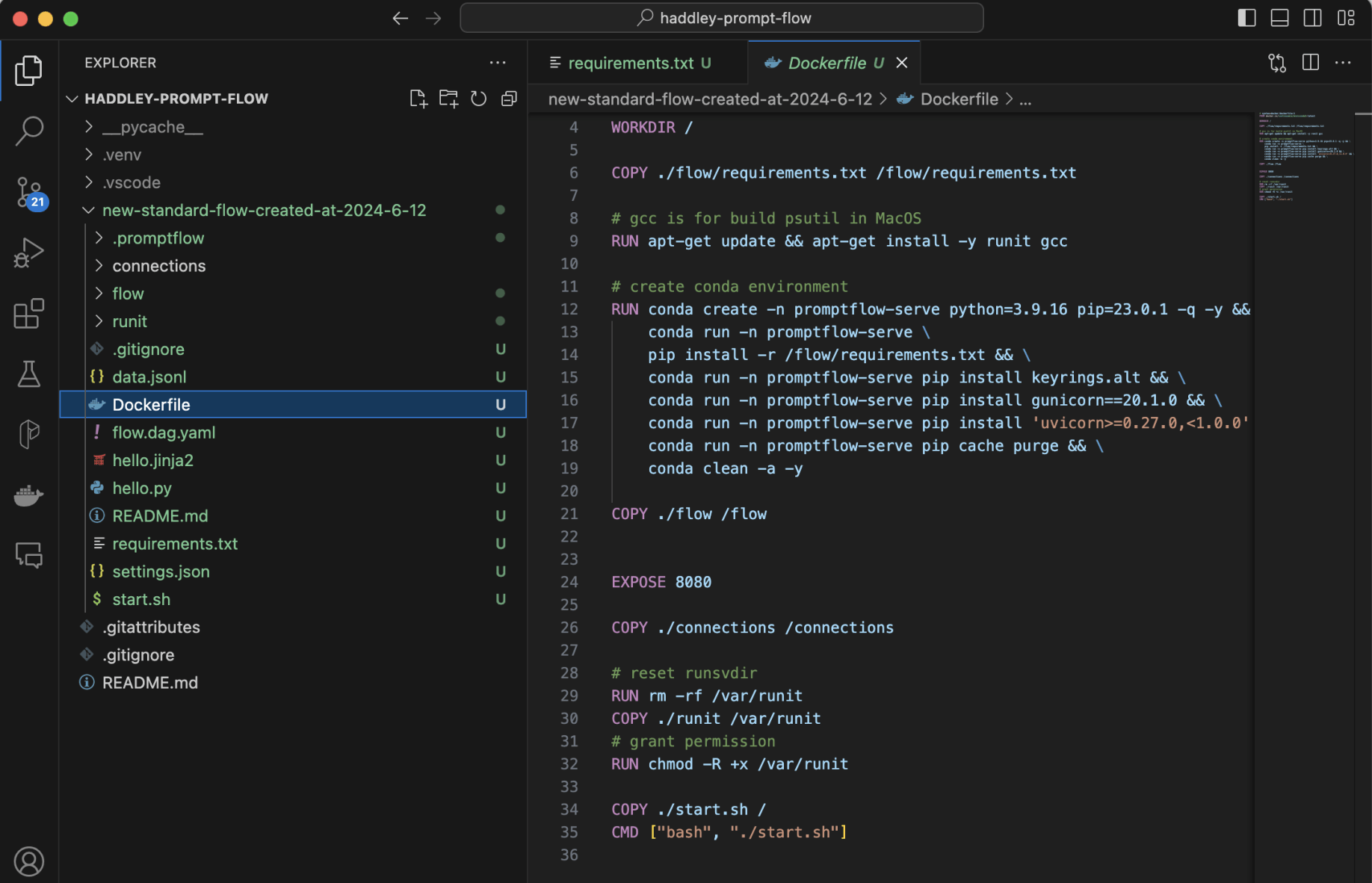Open the Docker view in activity bar
The height and width of the screenshot is (883, 1372).
pyautogui.click(x=29, y=495)
